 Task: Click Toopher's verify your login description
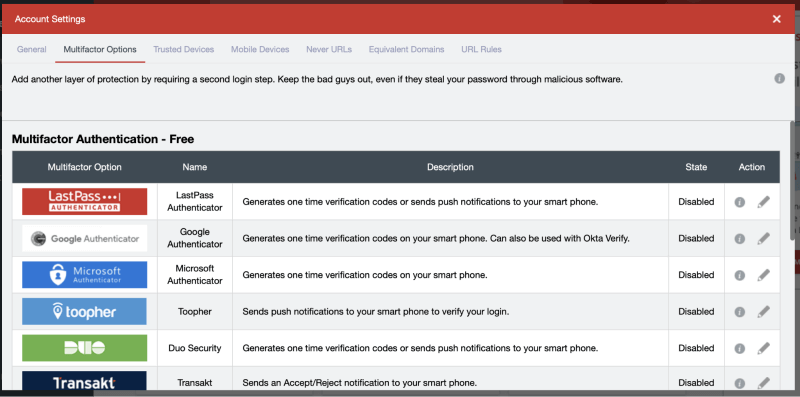(x=376, y=312)
